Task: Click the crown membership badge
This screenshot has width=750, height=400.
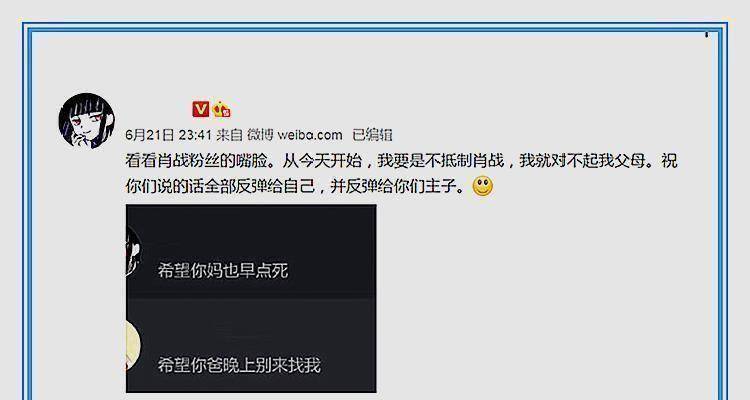Action: pyautogui.click(x=221, y=110)
